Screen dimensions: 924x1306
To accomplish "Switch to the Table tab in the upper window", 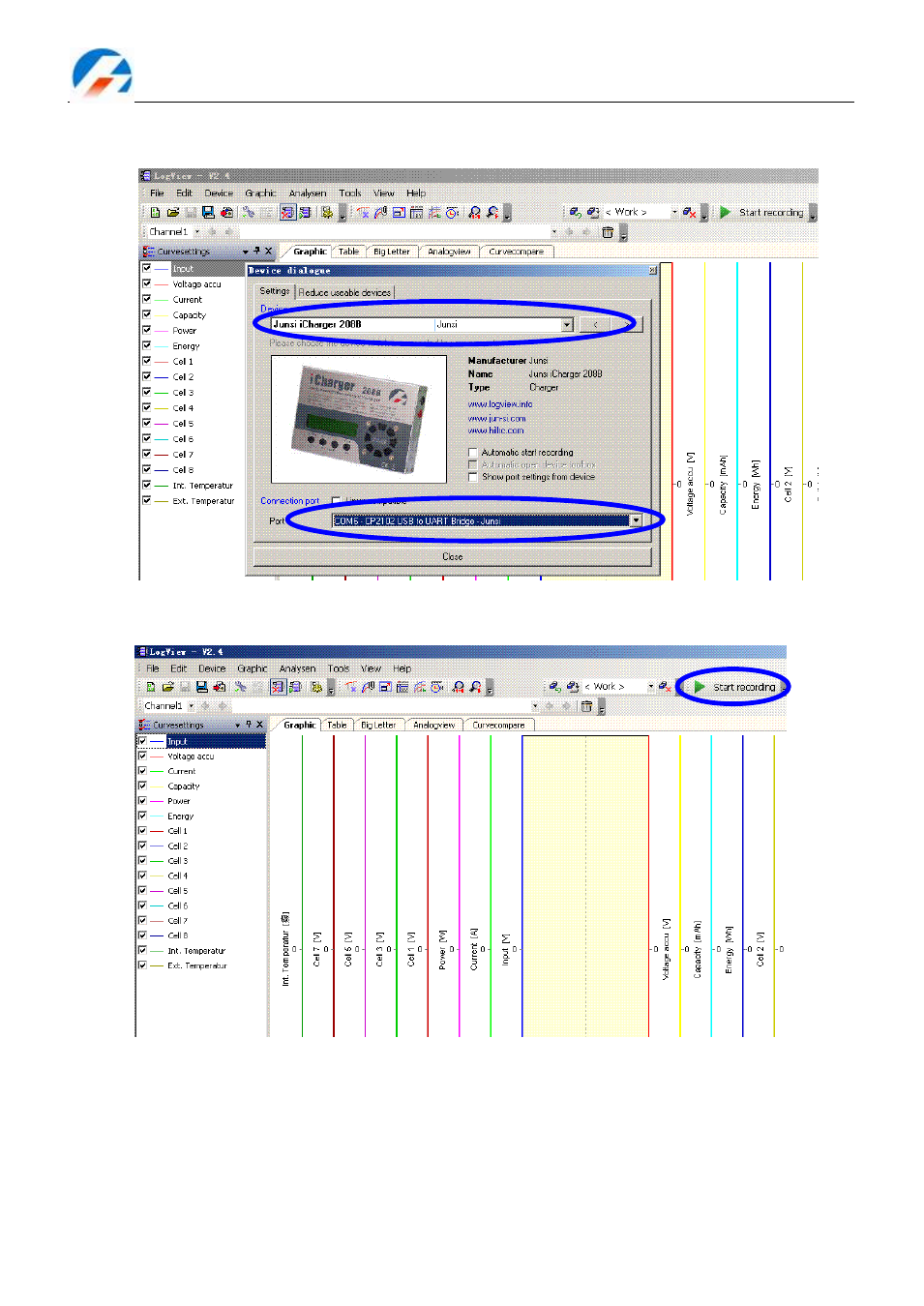I will point(348,252).
